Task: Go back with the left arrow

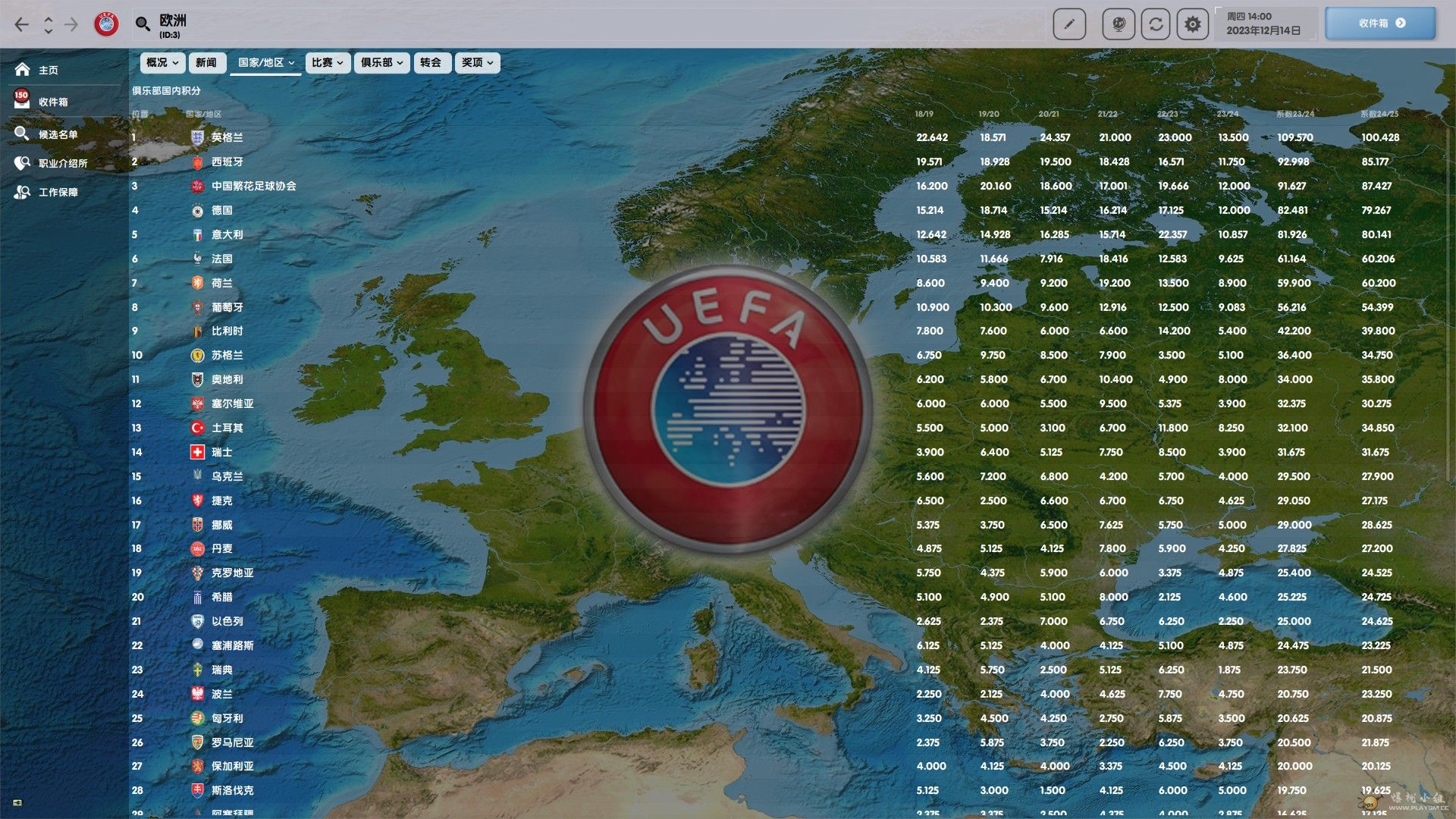Action: (x=22, y=24)
